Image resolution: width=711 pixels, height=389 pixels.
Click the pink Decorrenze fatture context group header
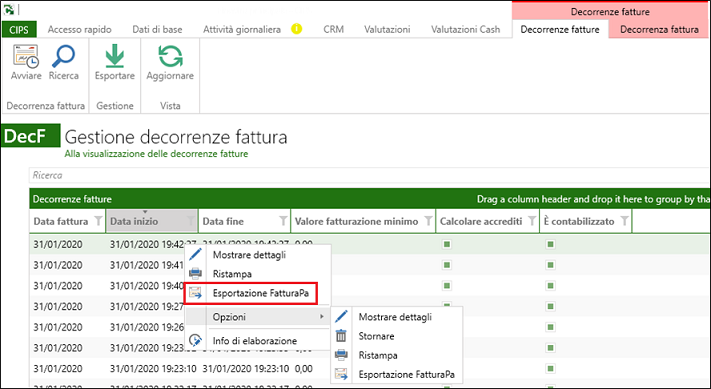pos(610,11)
